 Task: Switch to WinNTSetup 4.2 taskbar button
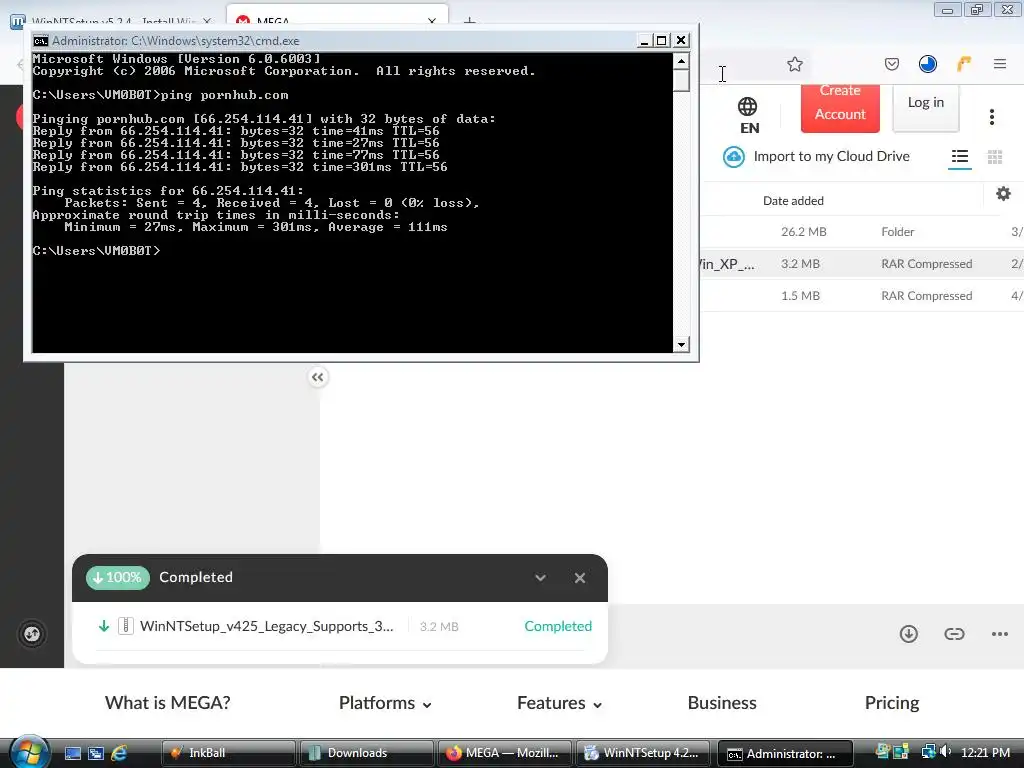pos(643,753)
